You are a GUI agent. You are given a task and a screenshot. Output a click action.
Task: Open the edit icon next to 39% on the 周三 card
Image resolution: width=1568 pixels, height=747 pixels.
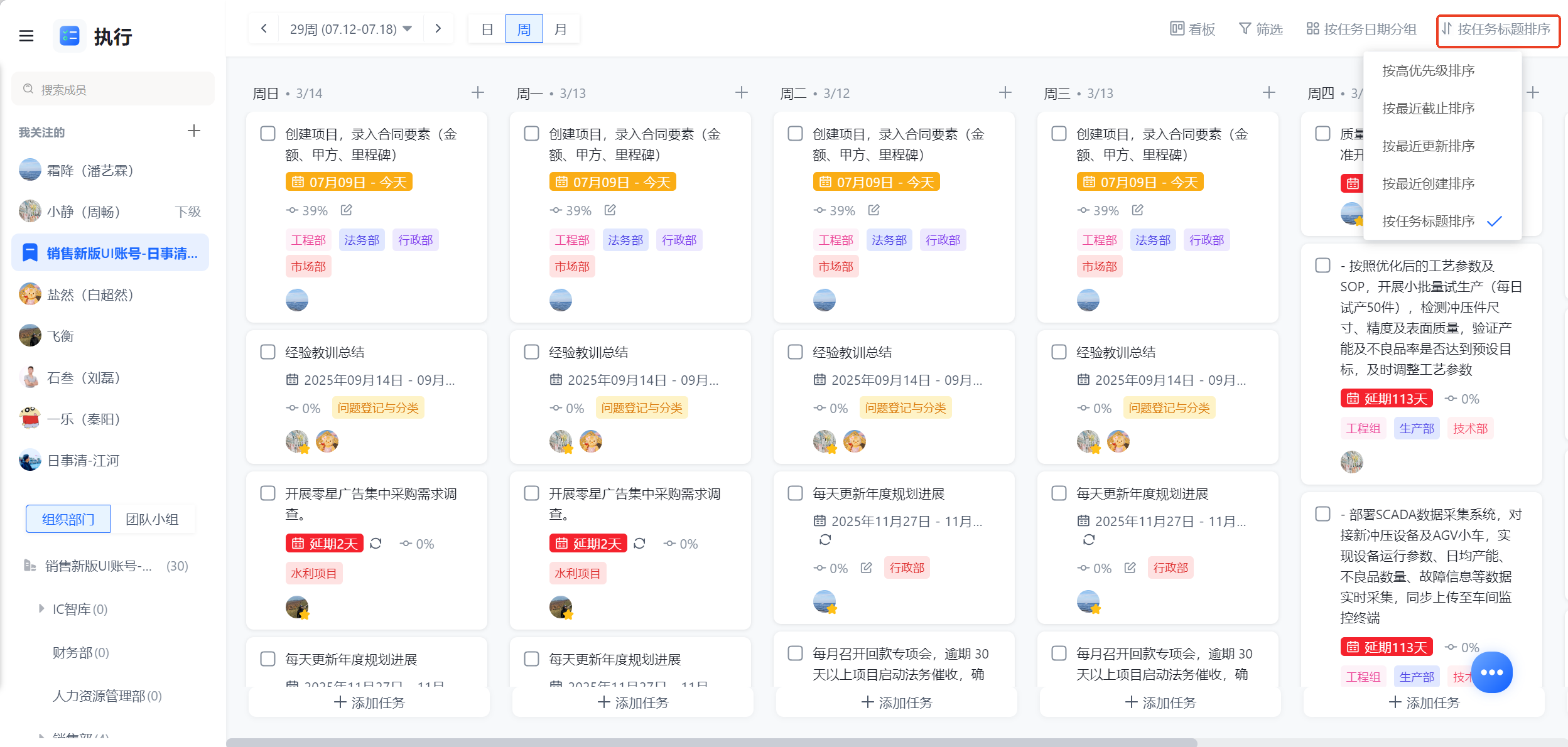pyautogui.click(x=1138, y=210)
